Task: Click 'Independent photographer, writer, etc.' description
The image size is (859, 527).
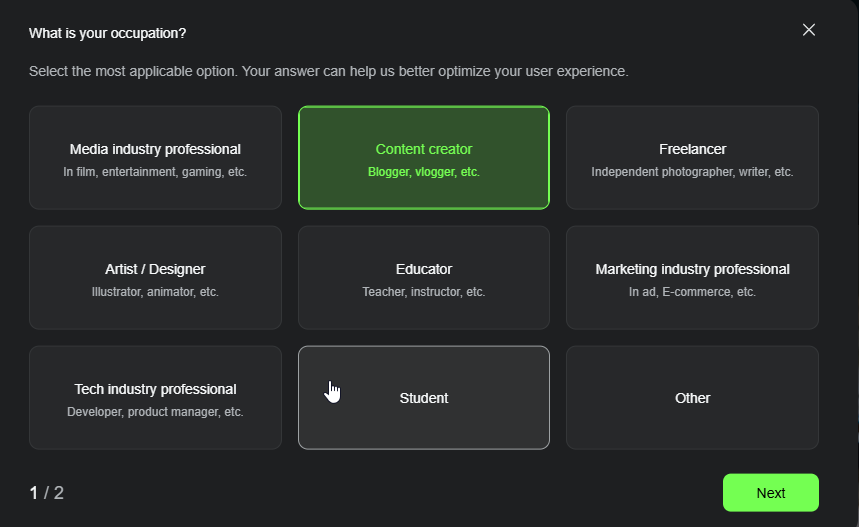Action: point(692,172)
